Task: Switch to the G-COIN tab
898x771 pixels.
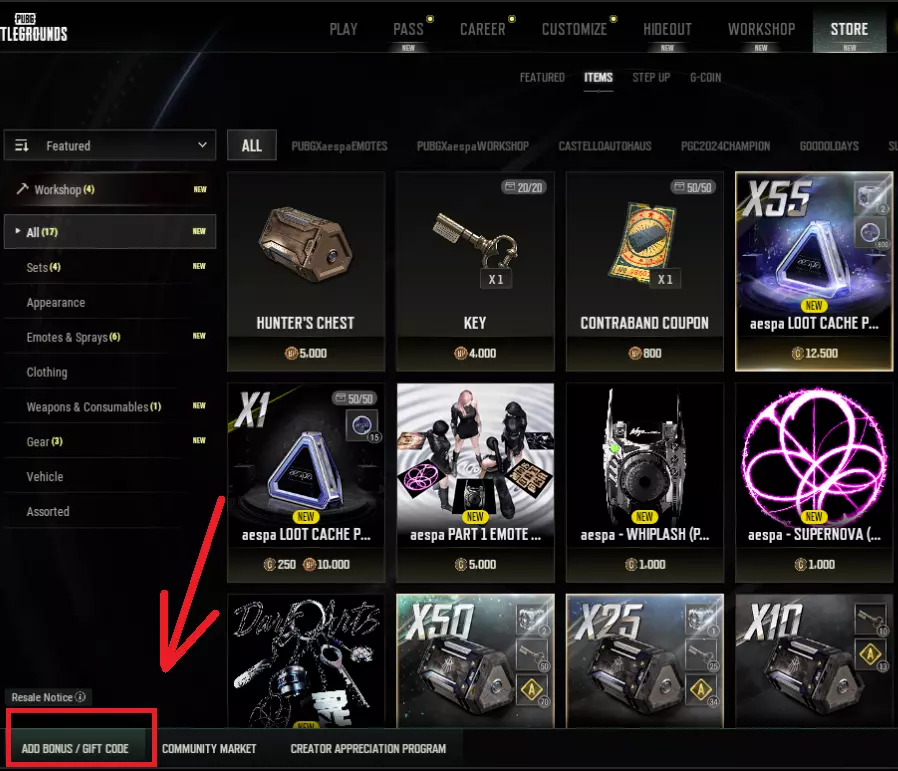Action: 705,77
